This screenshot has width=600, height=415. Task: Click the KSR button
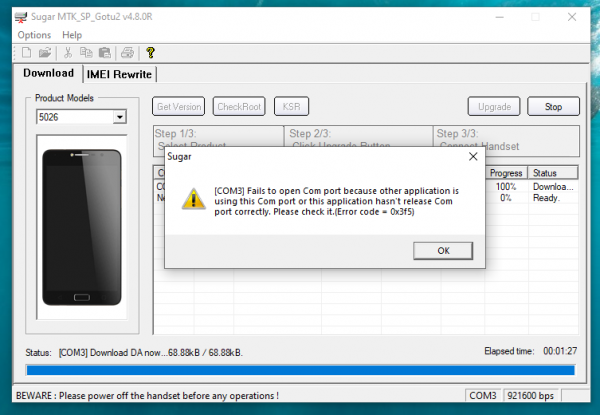coord(291,106)
